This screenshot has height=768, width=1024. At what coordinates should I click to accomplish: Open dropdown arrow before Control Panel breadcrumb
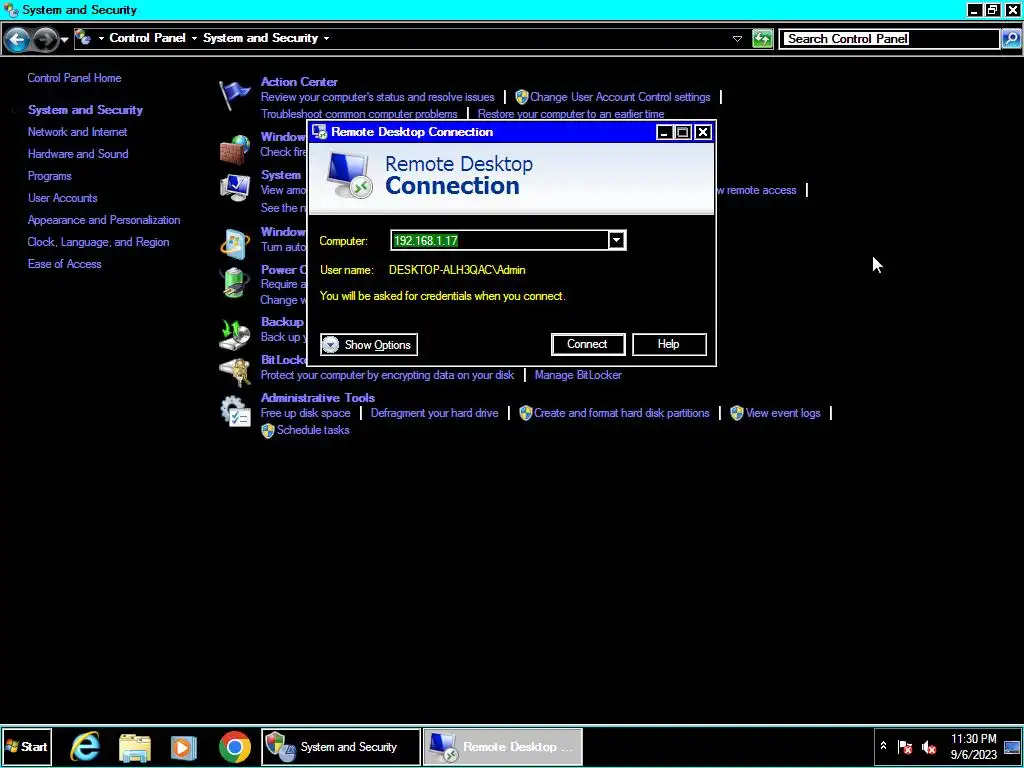(x=101, y=39)
